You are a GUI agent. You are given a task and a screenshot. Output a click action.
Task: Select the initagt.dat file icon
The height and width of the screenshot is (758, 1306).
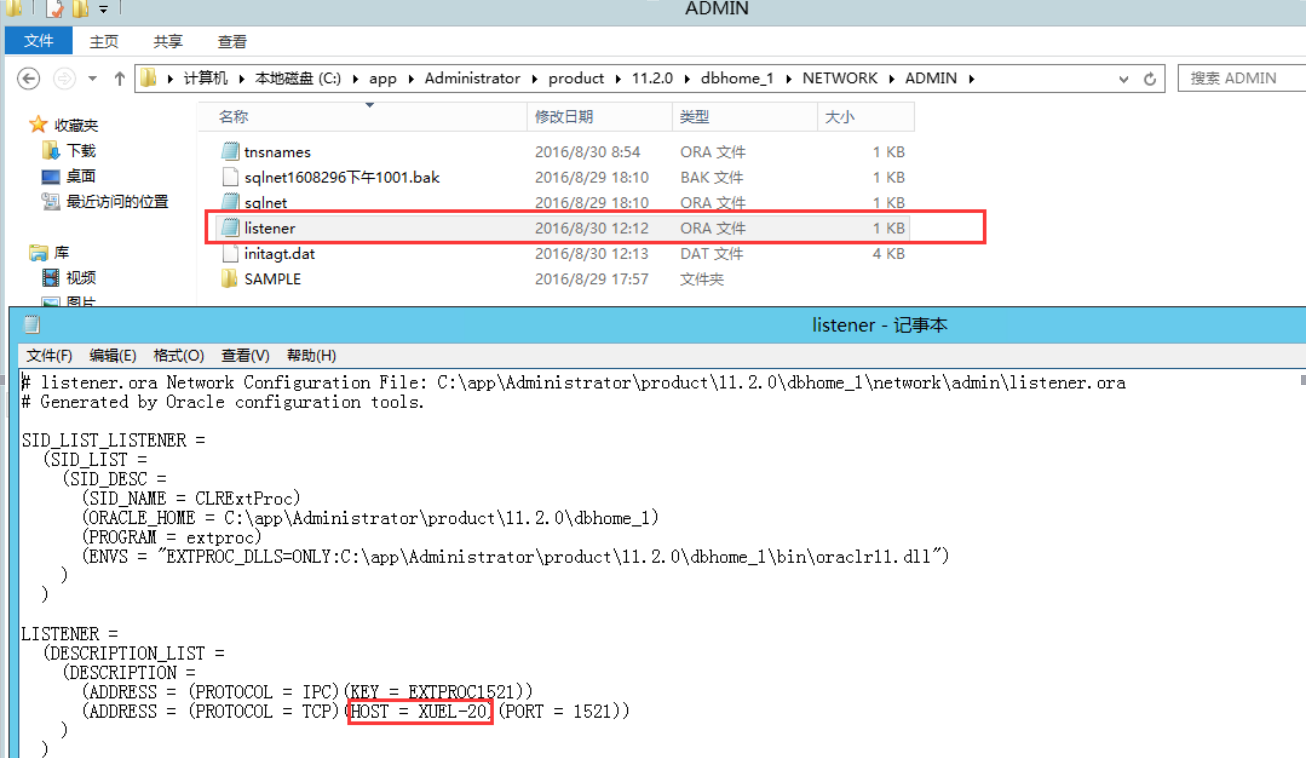pyautogui.click(x=230, y=253)
